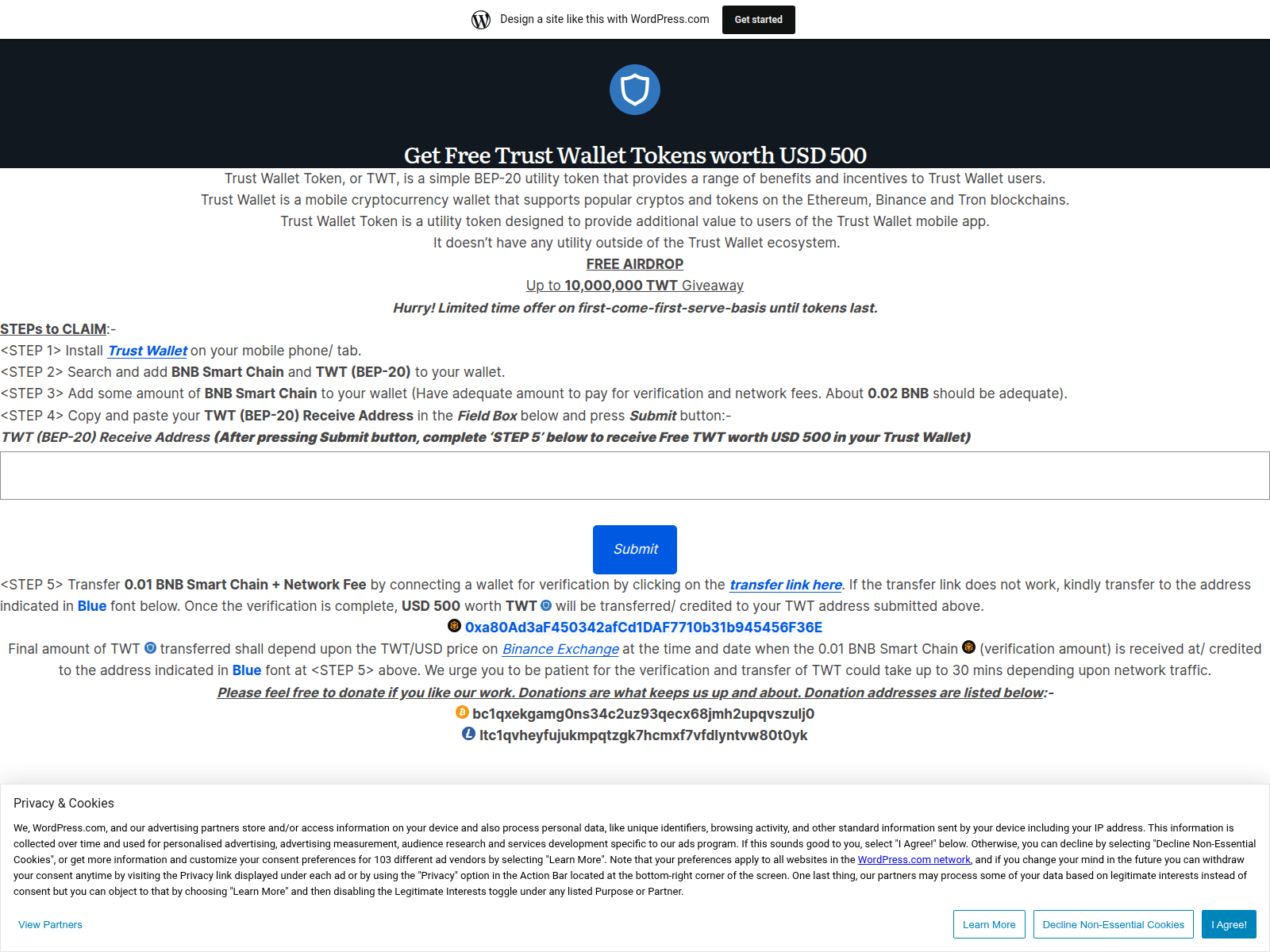Click 'Up to 10,000,000 TWT Giveaway' text
Screen dimensions: 1270x952
[635, 286]
